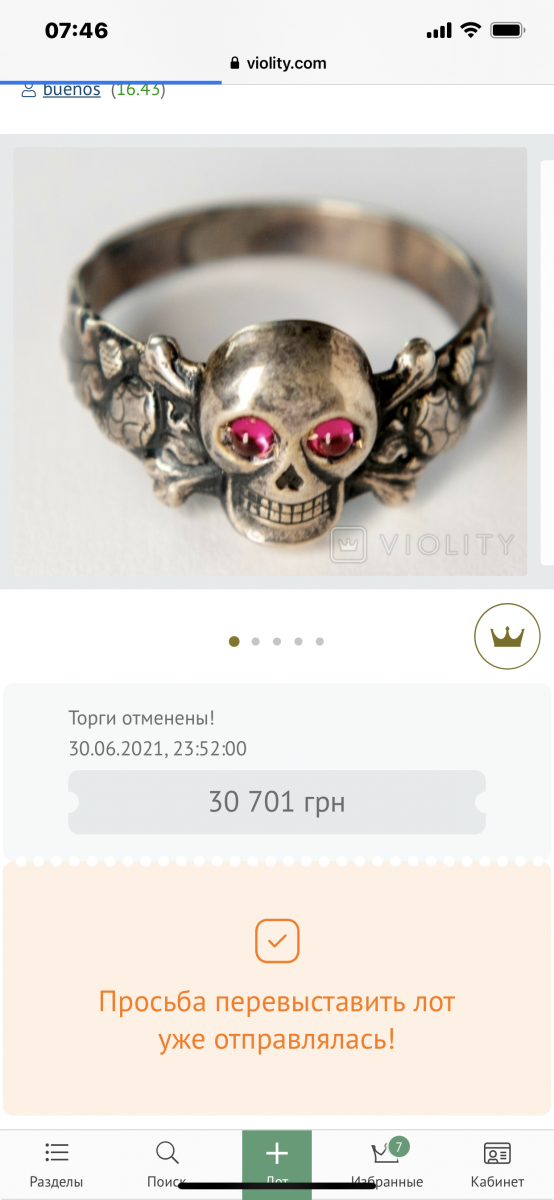Select the fifth carousel dot
554x1200 pixels.
click(x=320, y=642)
